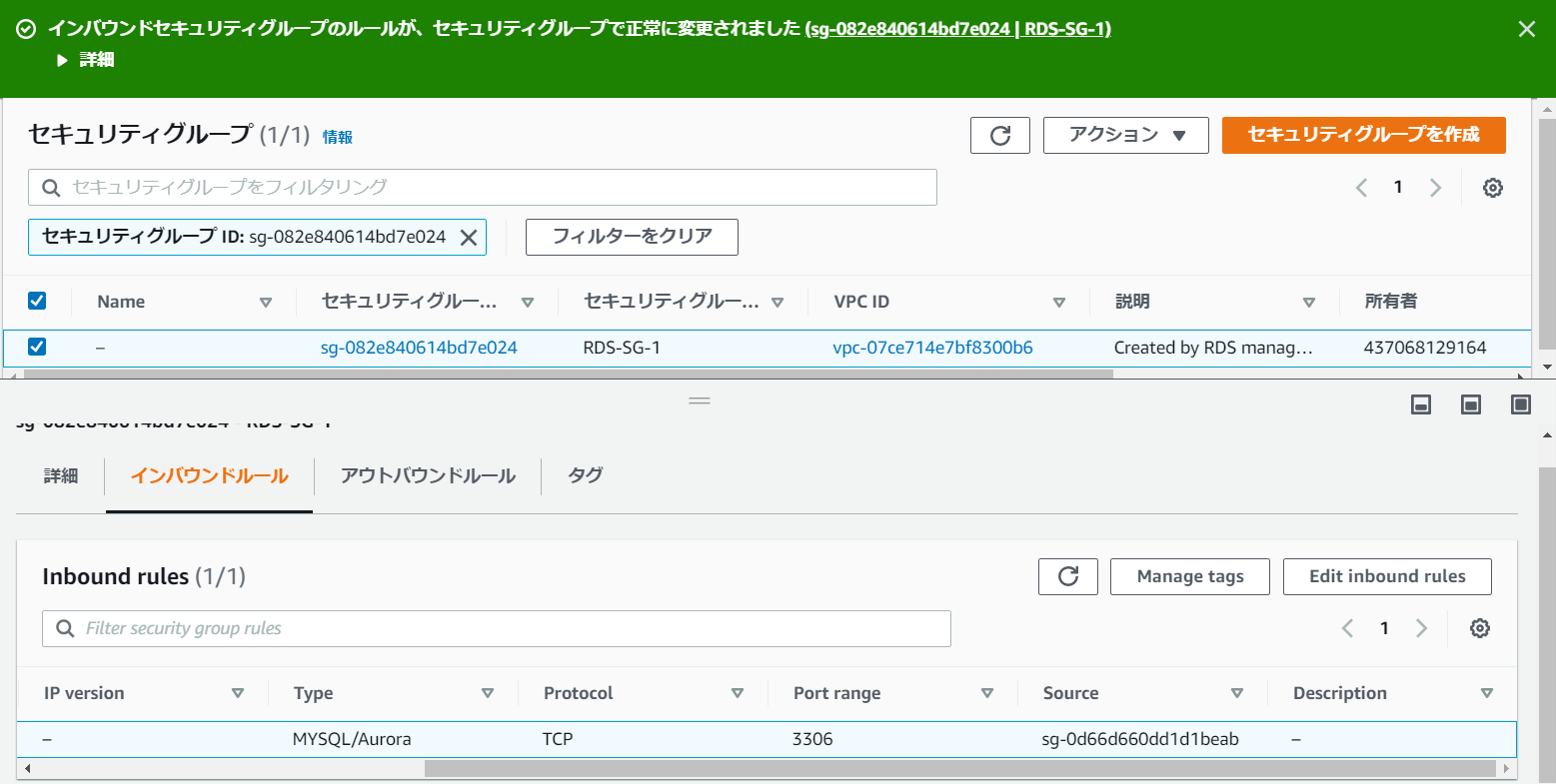The image size is (1556, 784).
Task: Sort by 説明 column
Action: 1309,302
